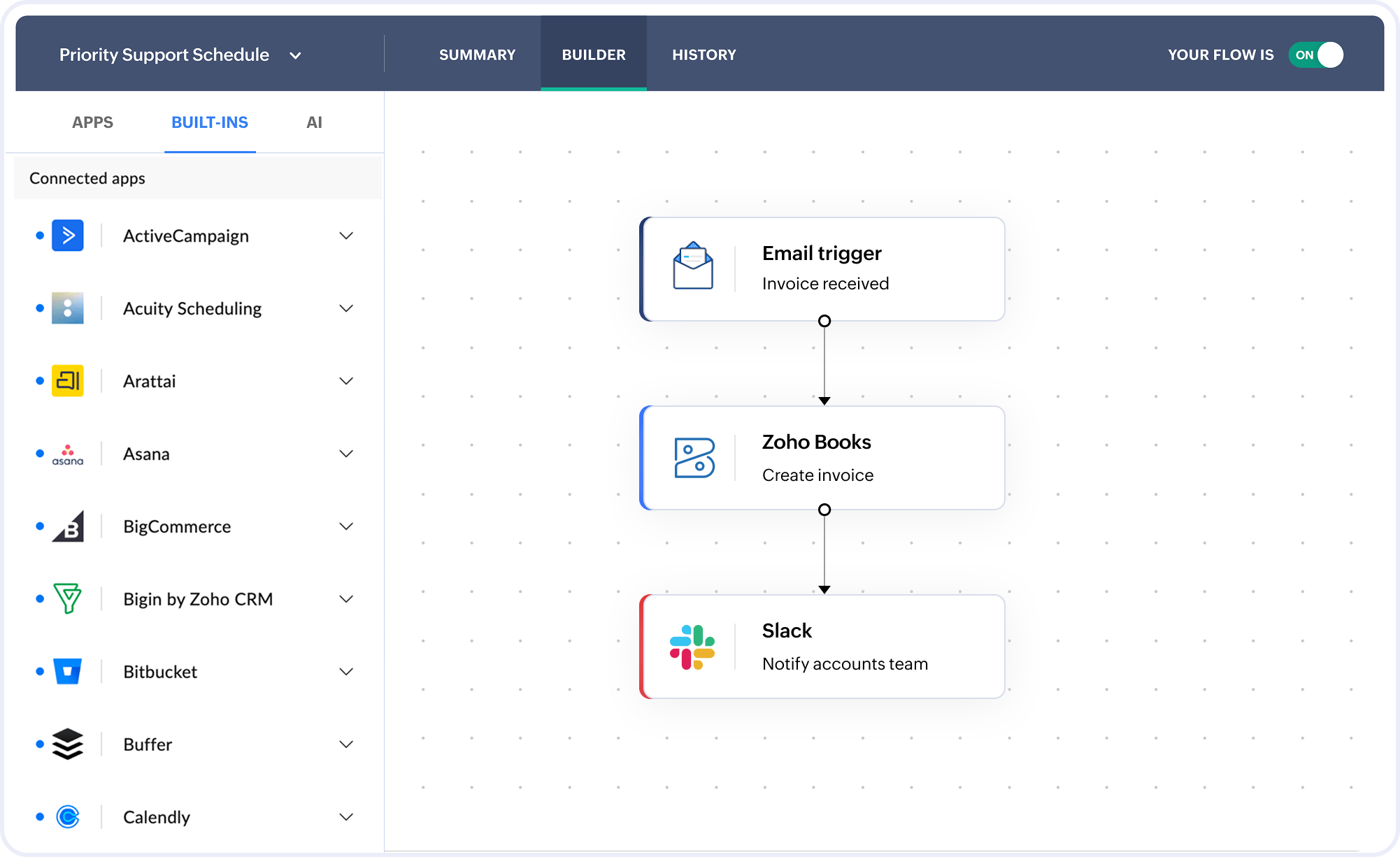
Task: Click the Bitbucket app name
Action: coord(160,672)
